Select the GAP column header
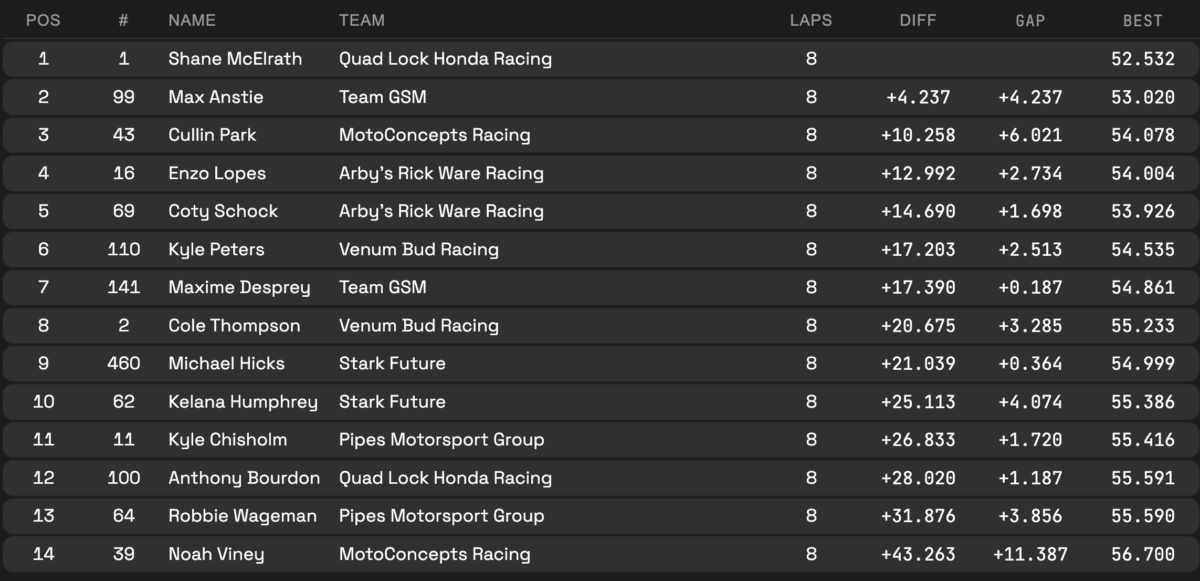The height and width of the screenshot is (581, 1200). tap(1029, 20)
